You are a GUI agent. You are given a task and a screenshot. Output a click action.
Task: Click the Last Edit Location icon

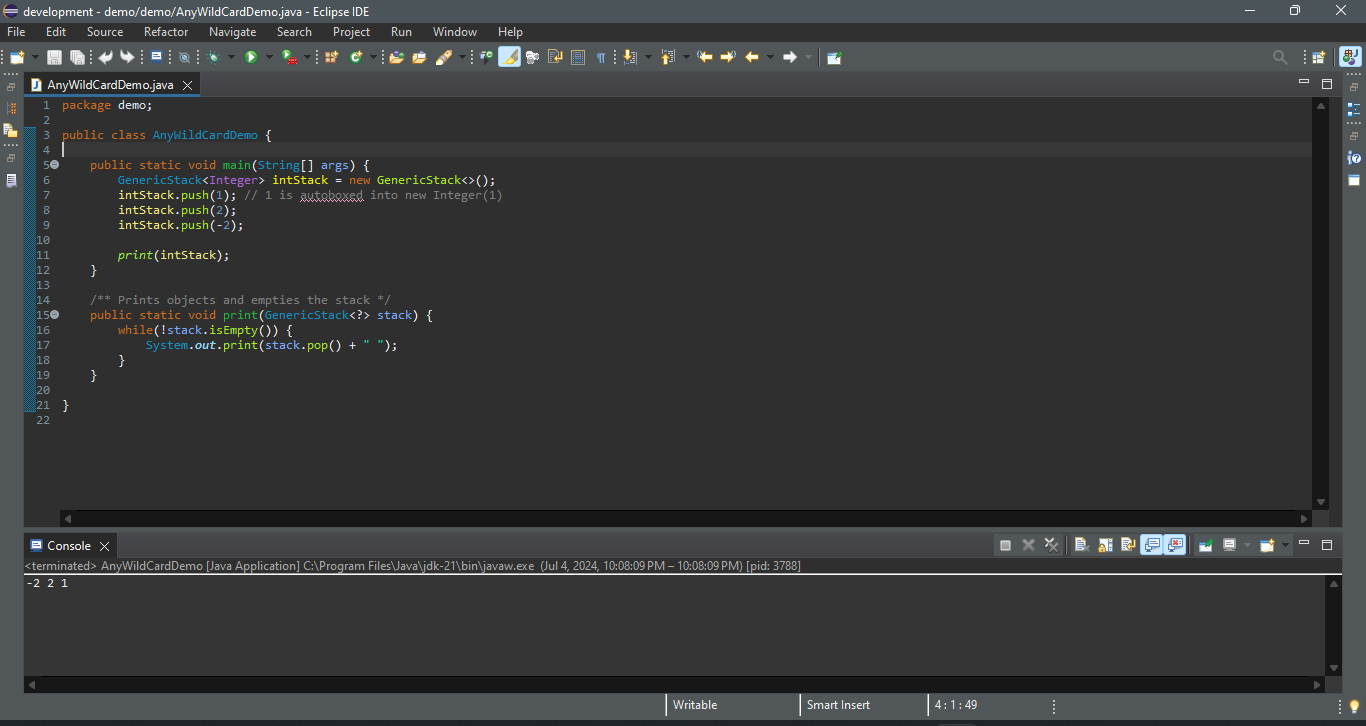point(705,58)
